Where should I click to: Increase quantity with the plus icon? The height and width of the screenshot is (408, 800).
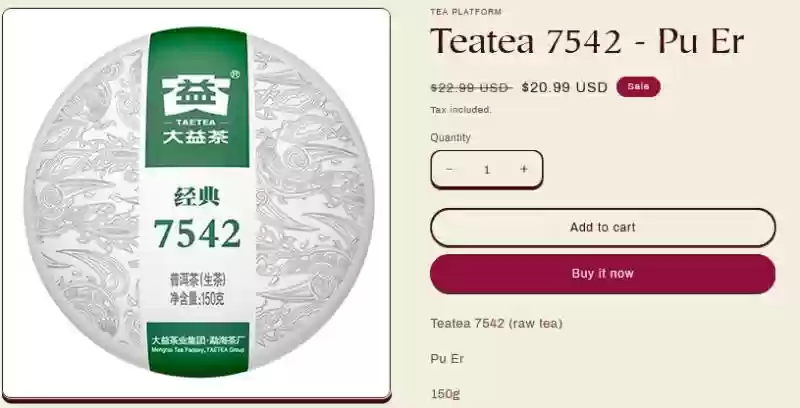point(524,169)
